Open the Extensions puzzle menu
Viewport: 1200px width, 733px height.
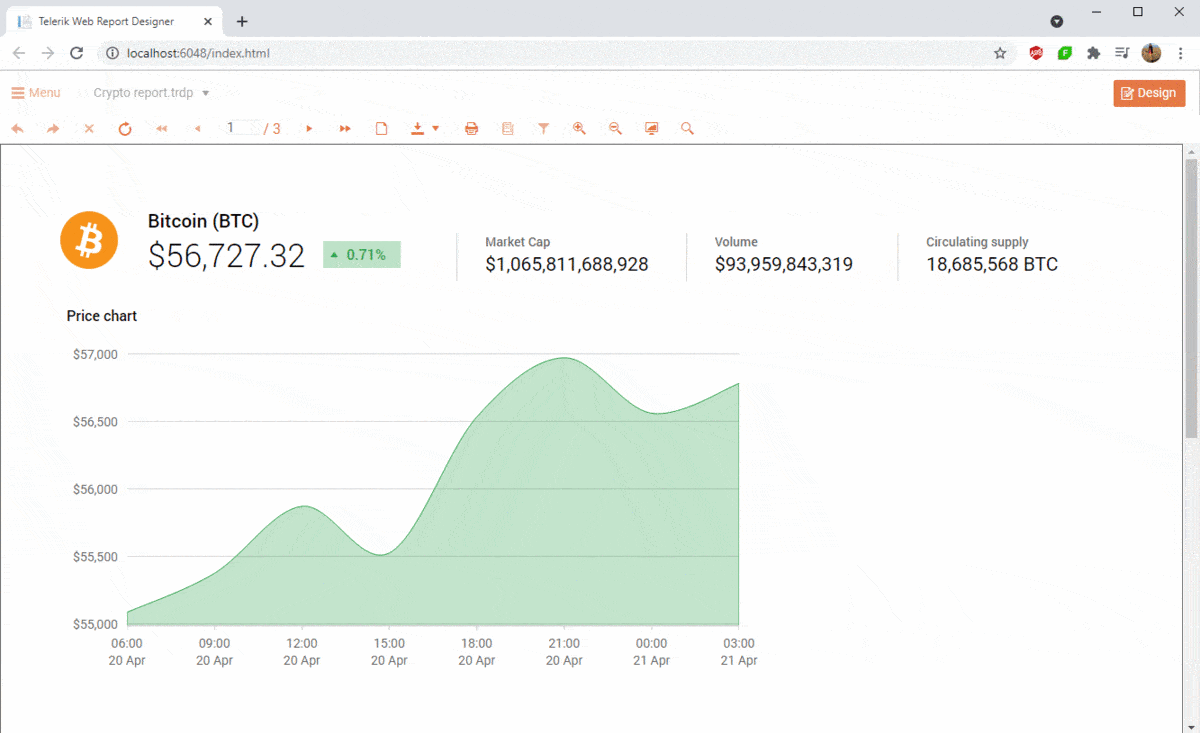point(1094,53)
